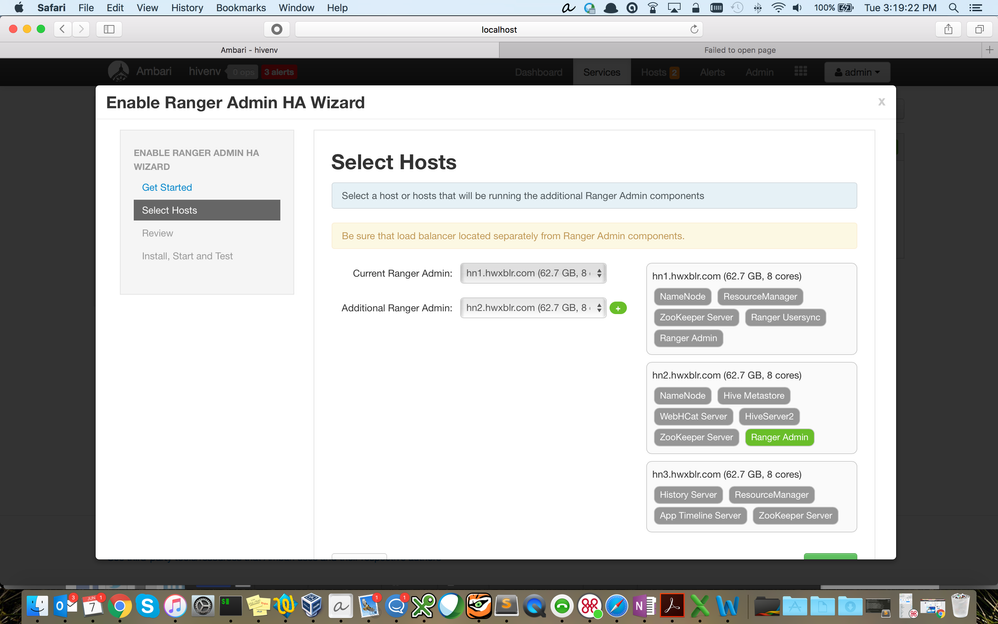Open Wi-Fi menu bar status
The image size is (998, 624).
[x=778, y=8]
